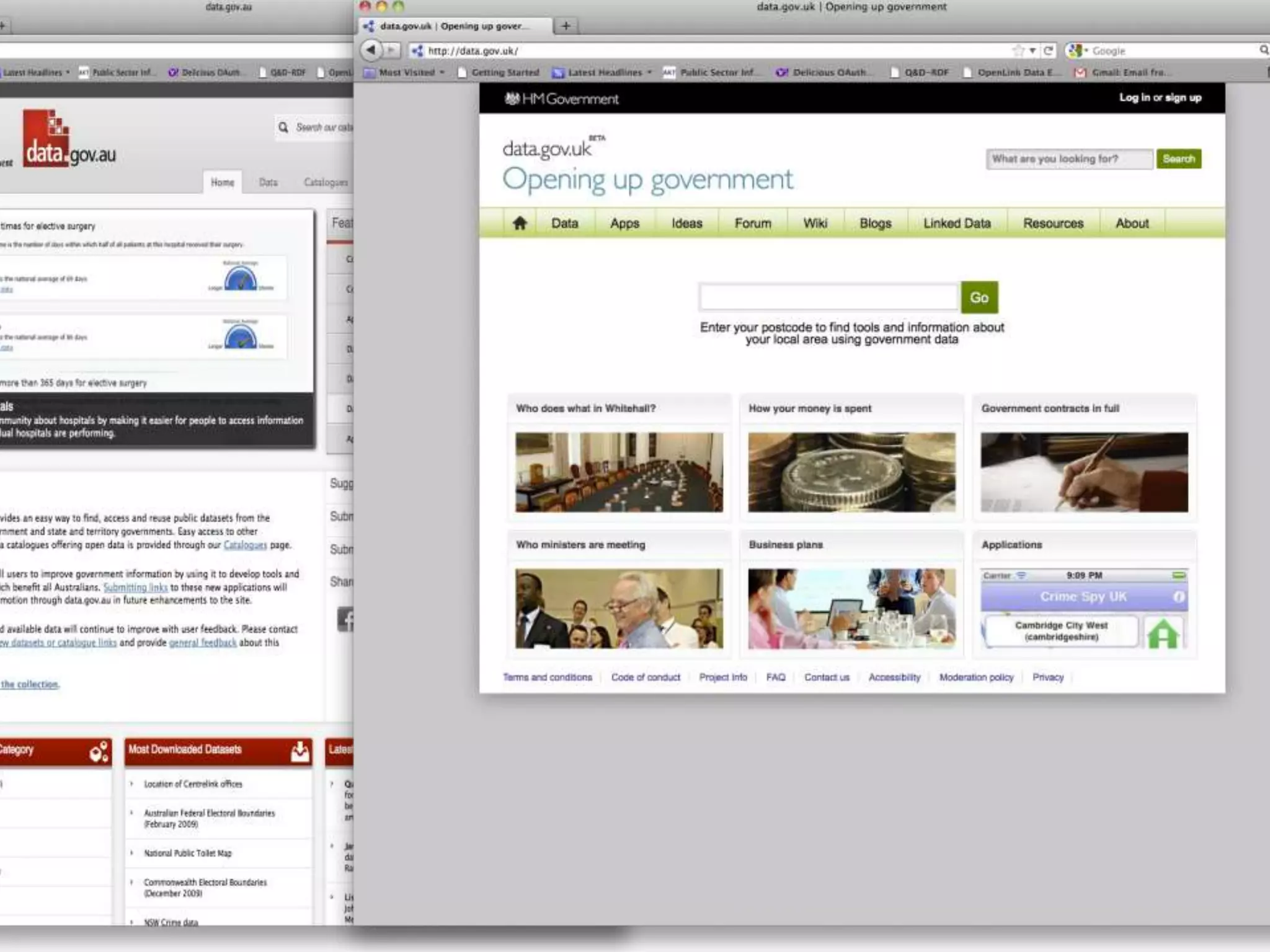
Task: Click the reload page icon
Action: (x=1048, y=50)
